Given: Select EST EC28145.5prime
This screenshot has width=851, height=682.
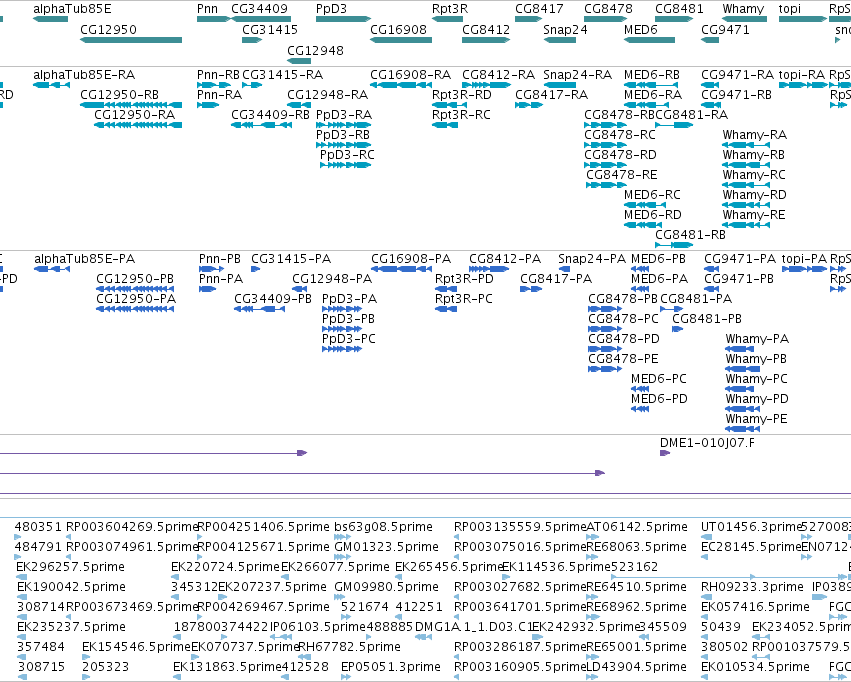Looking at the screenshot, I should click(752, 547).
